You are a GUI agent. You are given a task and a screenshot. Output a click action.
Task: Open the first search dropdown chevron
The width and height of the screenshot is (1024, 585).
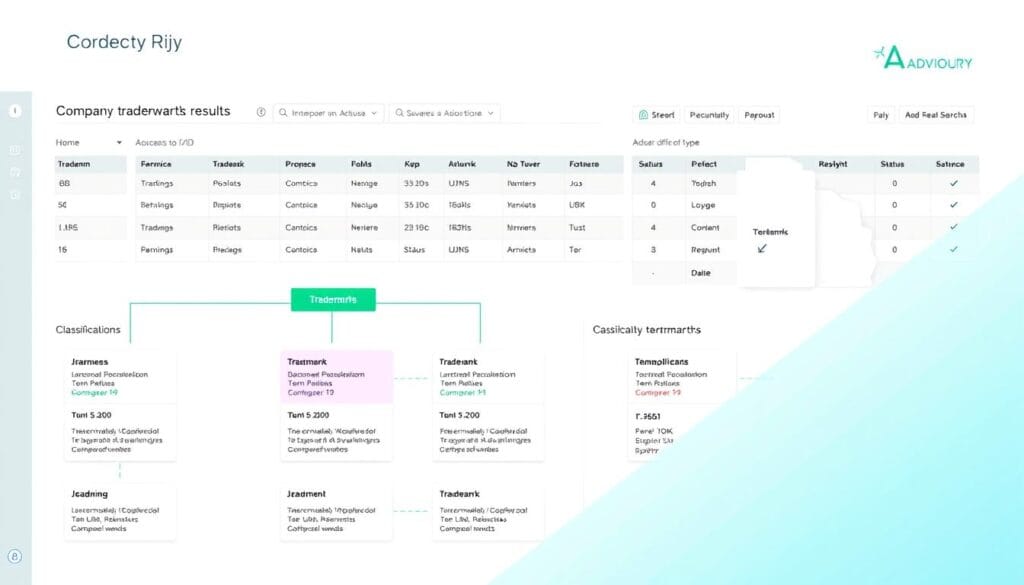tap(374, 113)
